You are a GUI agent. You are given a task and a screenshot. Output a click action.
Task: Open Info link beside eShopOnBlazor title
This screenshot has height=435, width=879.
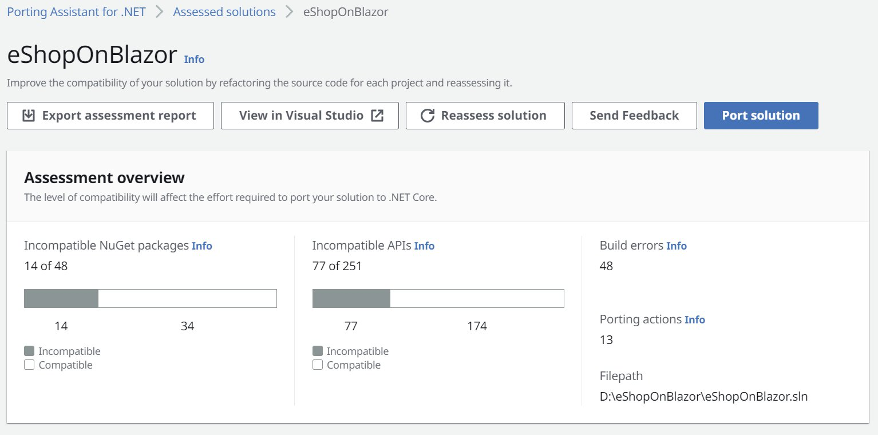[x=194, y=59]
